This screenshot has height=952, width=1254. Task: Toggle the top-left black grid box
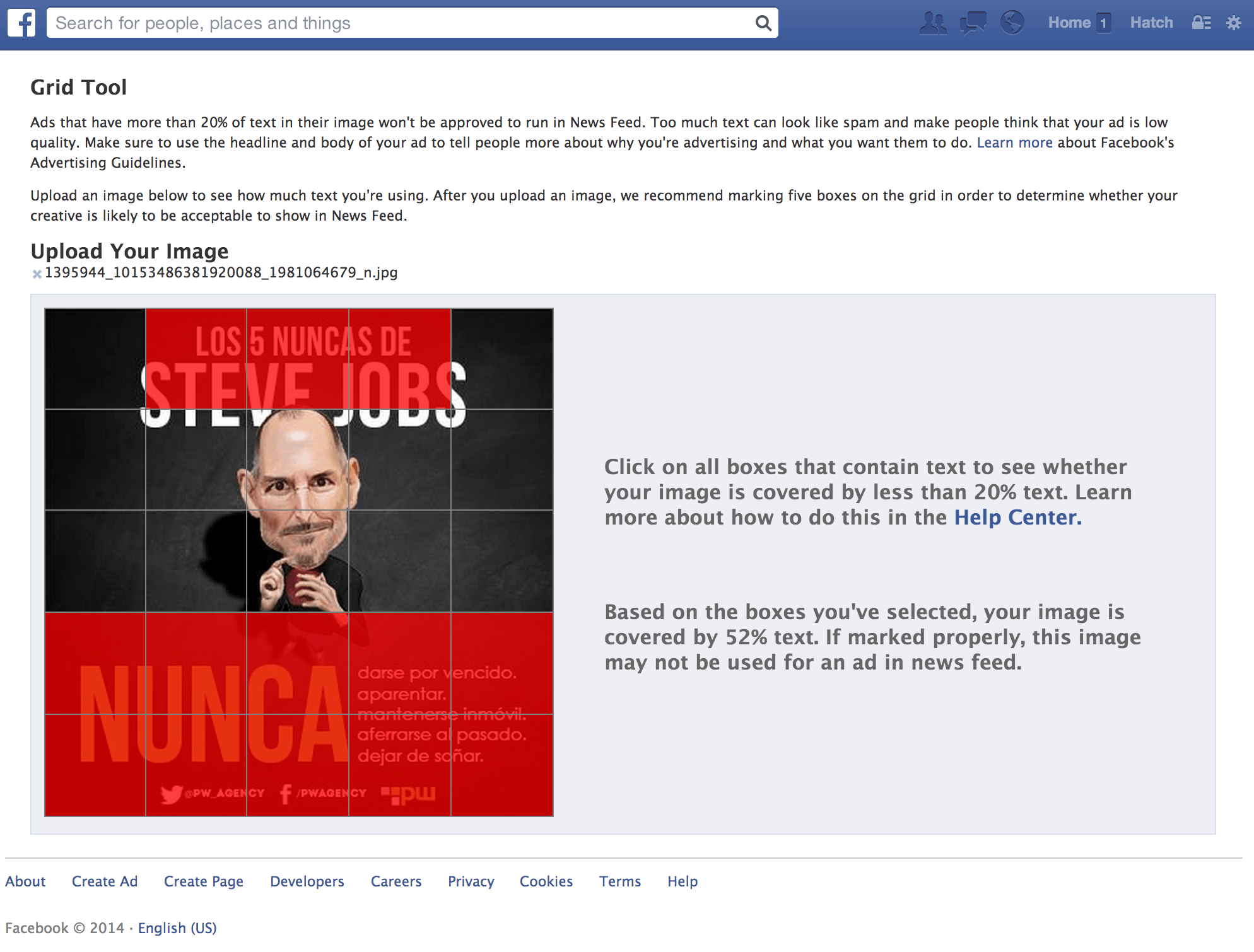pyautogui.click(x=95, y=359)
